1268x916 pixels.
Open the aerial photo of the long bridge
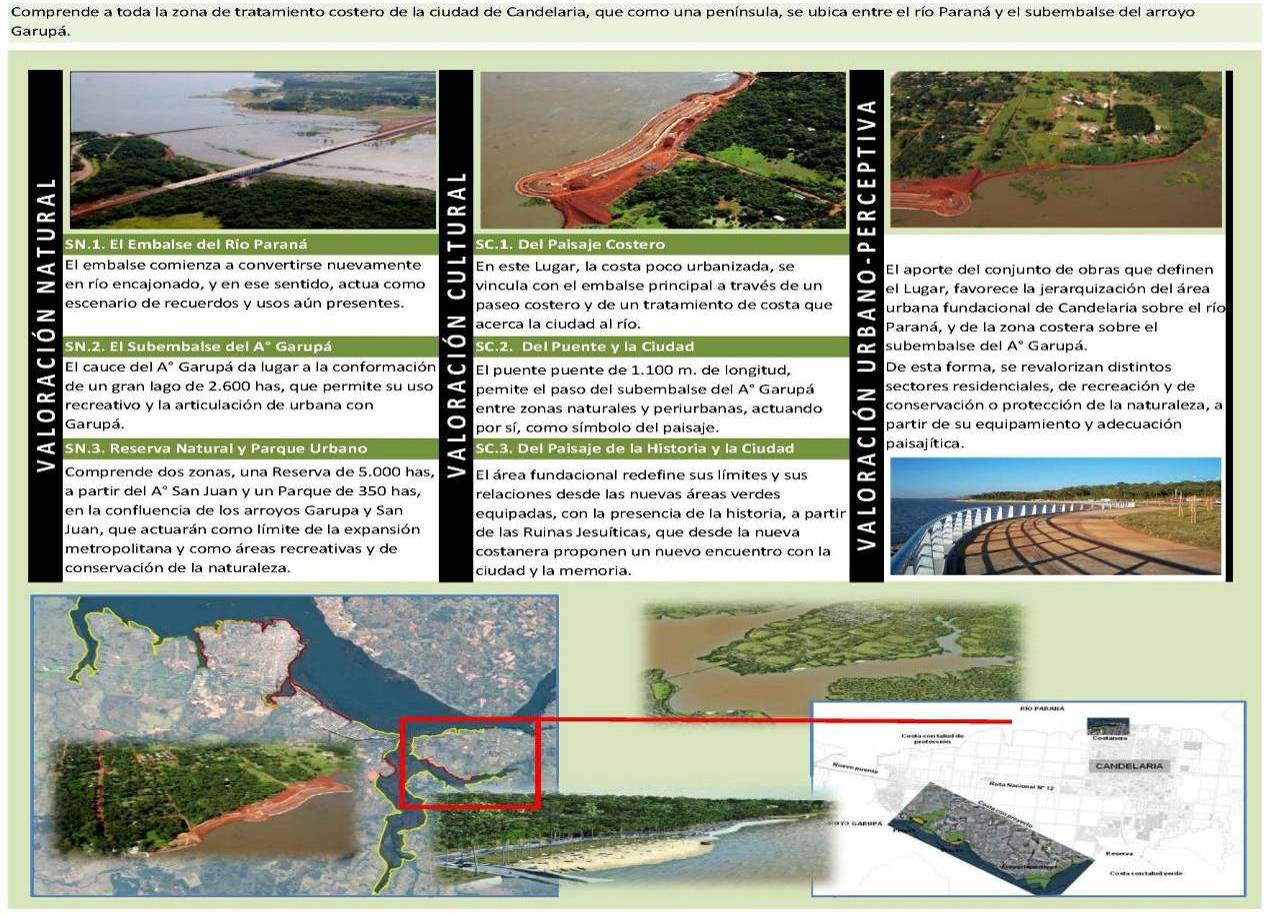(253, 150)
